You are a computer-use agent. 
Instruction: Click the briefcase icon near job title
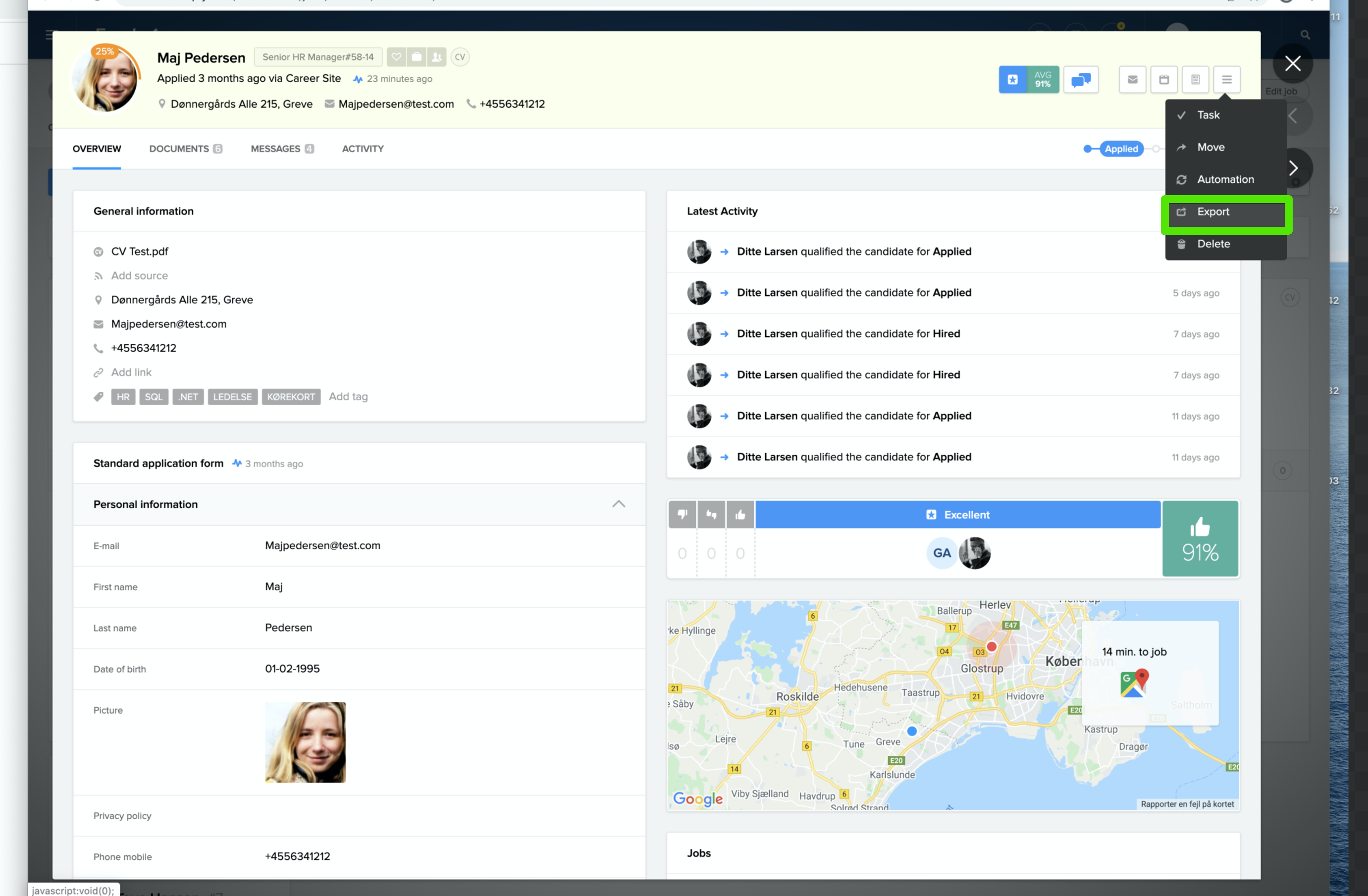click(x=417, y=57)
